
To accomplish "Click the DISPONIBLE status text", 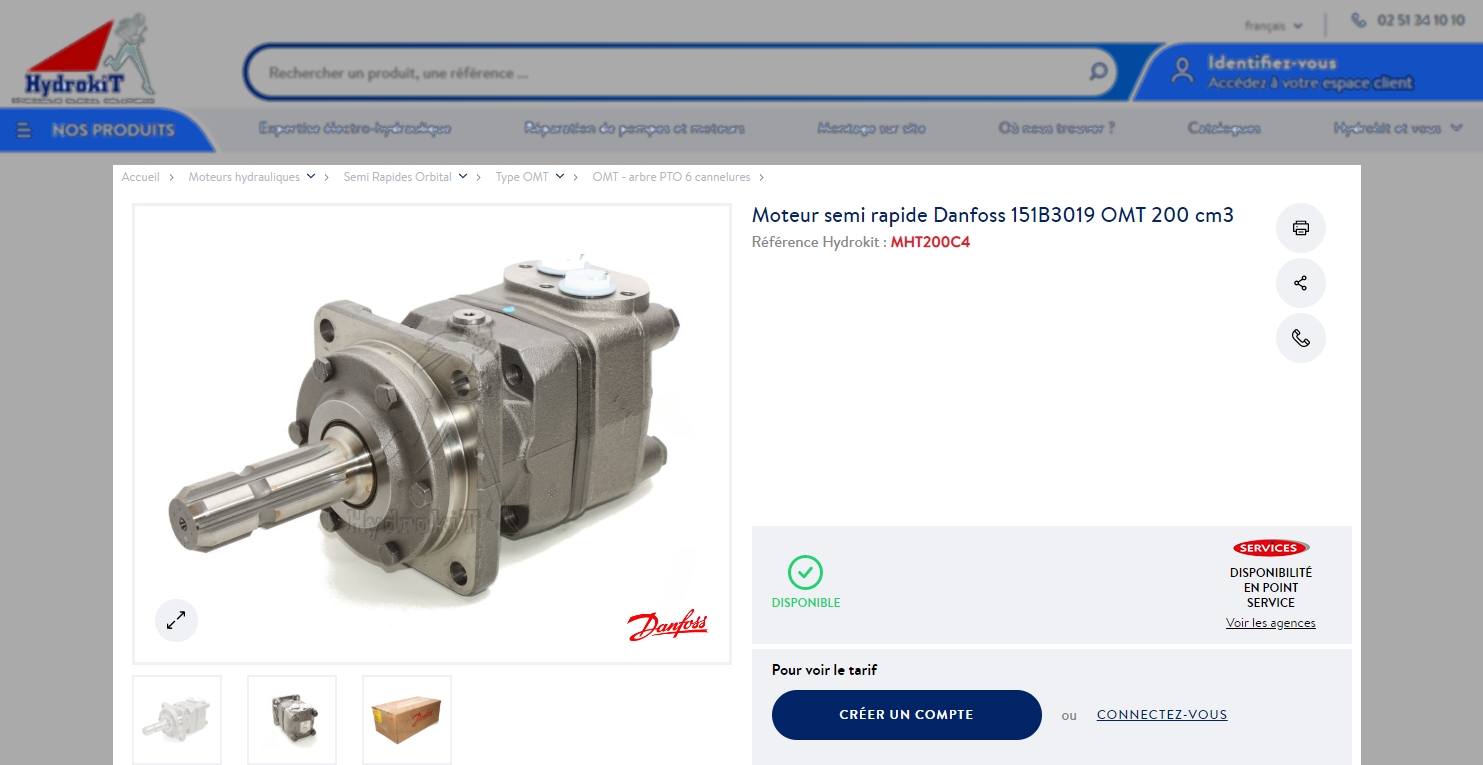I will [806, 603].
